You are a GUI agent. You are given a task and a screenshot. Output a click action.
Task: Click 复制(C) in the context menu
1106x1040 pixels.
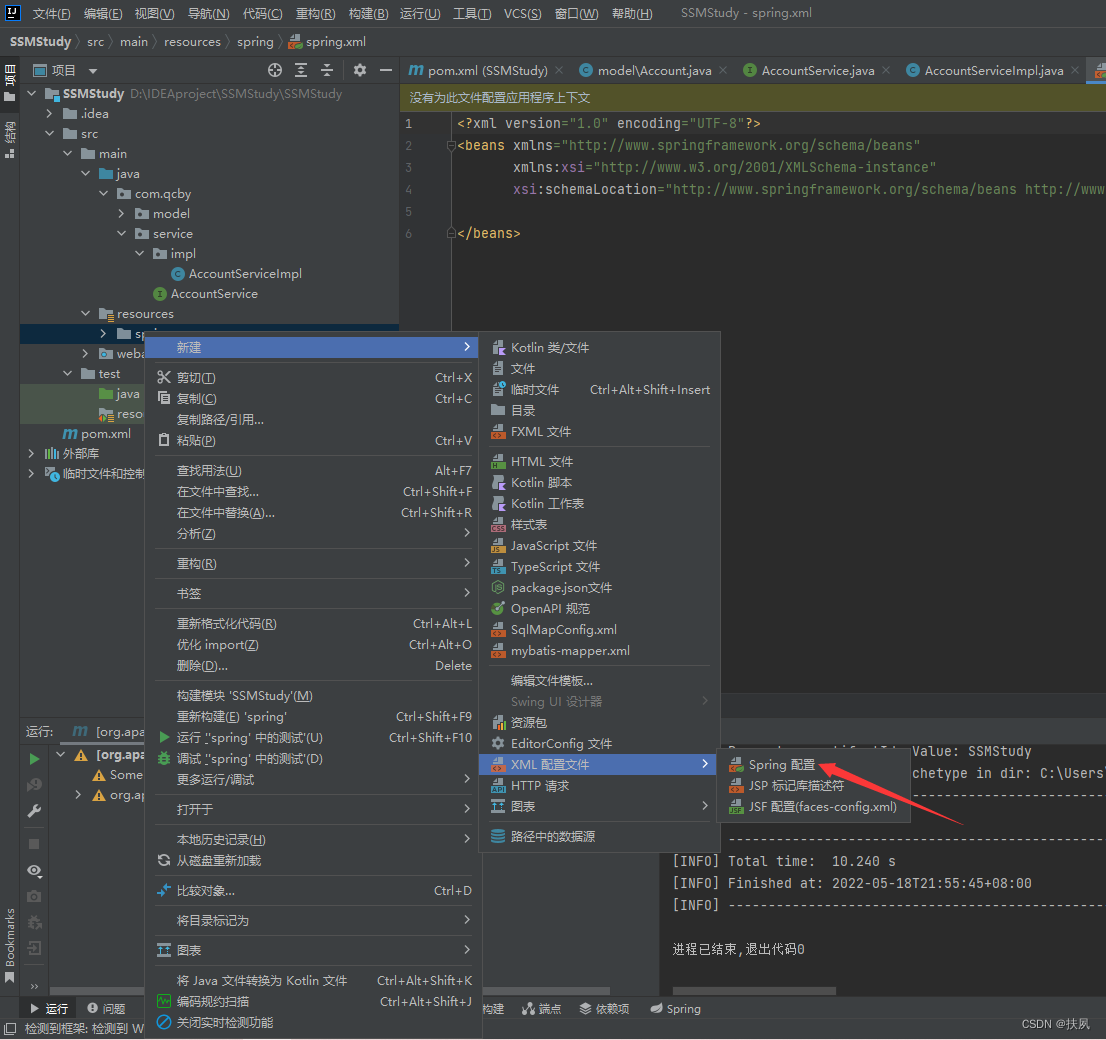click(314, 399)
